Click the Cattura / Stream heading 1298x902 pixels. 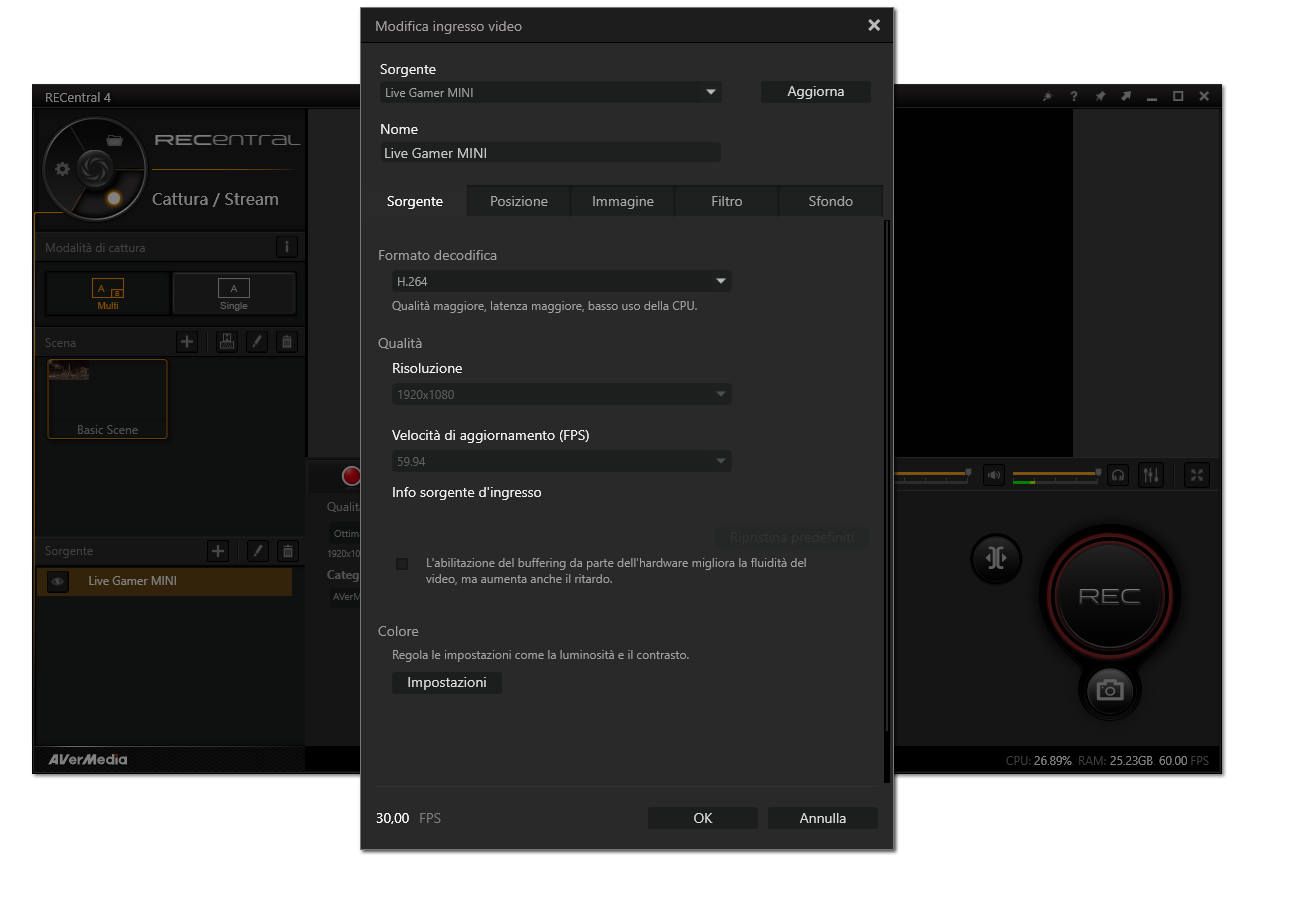point(215,199)
